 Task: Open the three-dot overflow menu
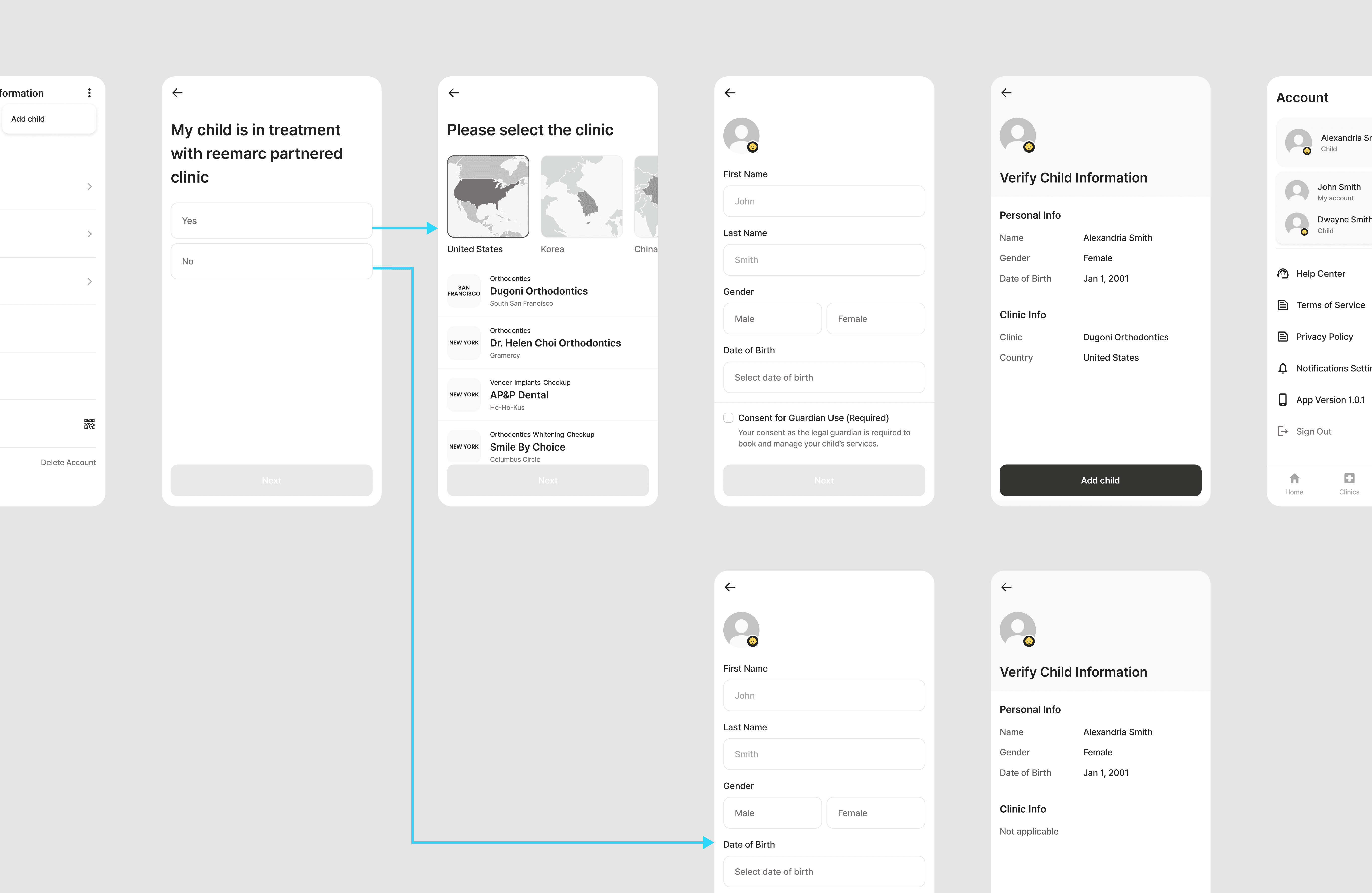pyautogui.click(x=89, y=93)
